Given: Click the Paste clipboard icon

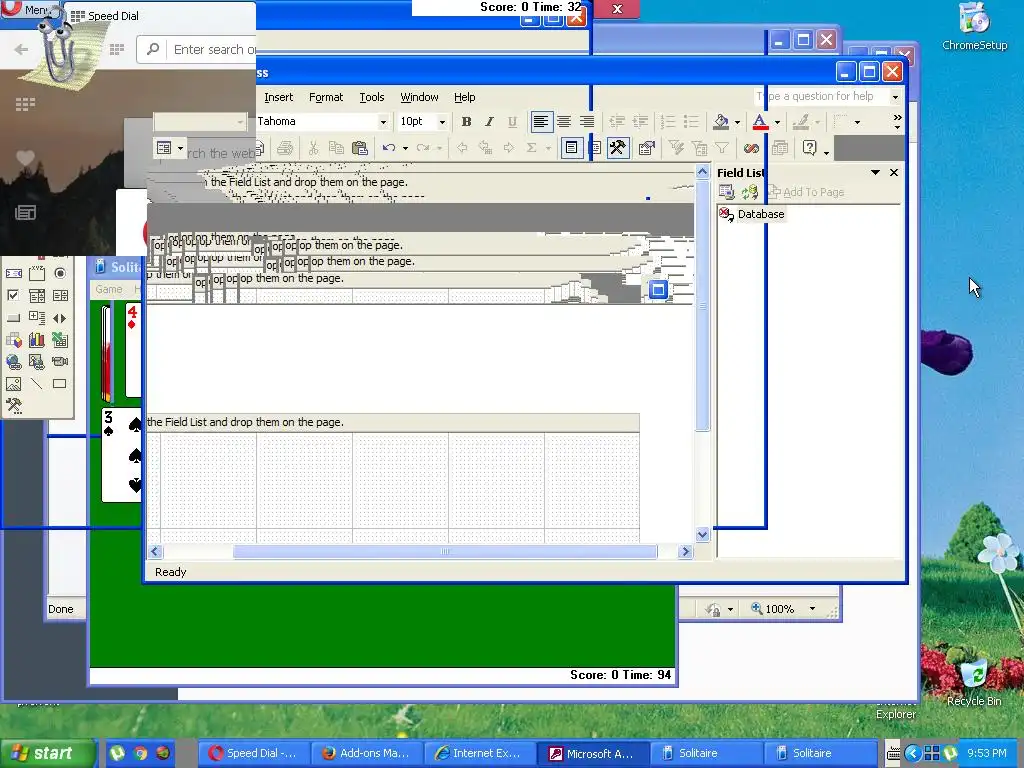Looking at the screenshot, I should click(x=360, y=148).
